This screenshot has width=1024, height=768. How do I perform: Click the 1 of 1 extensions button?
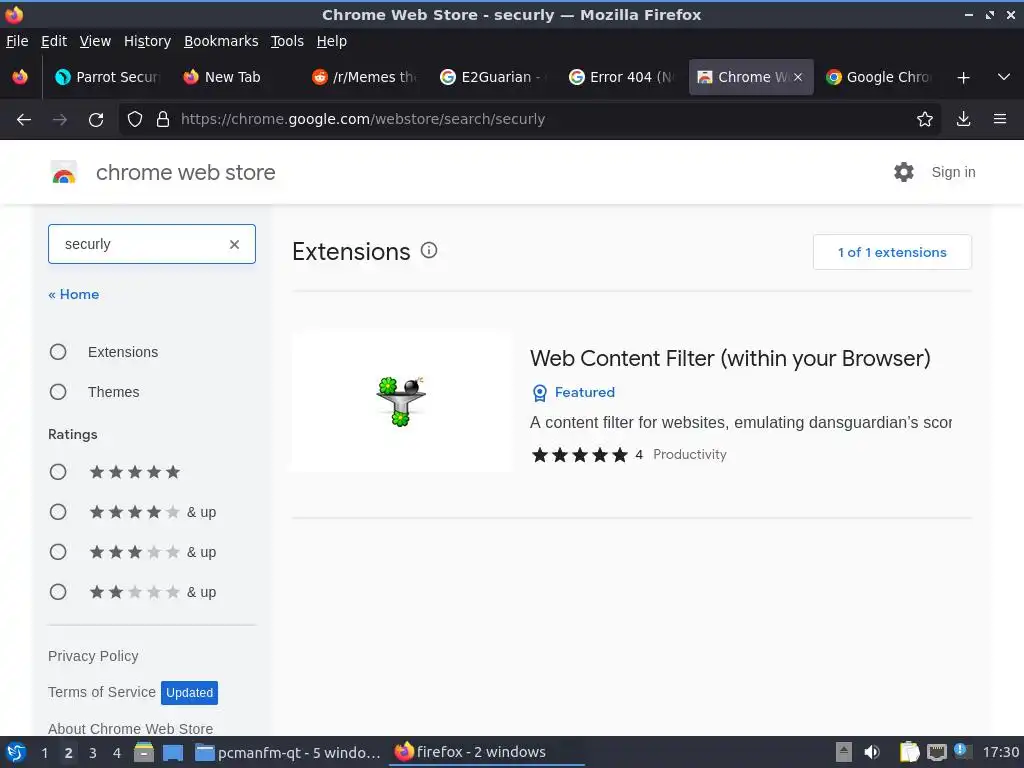[x=892, y=252]
